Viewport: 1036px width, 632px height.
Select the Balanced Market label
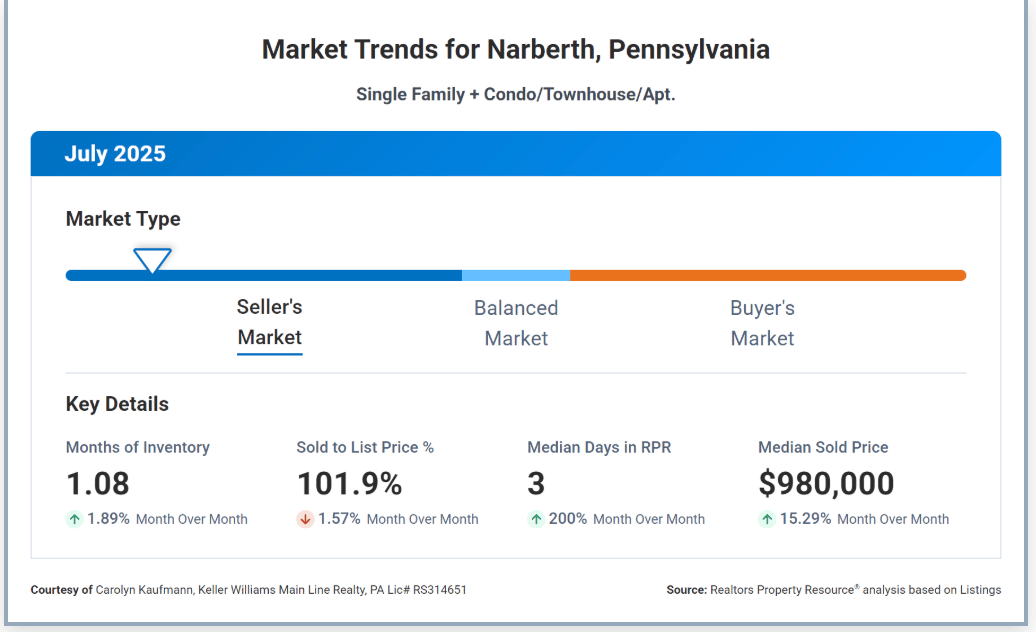(x=516, y=323)
